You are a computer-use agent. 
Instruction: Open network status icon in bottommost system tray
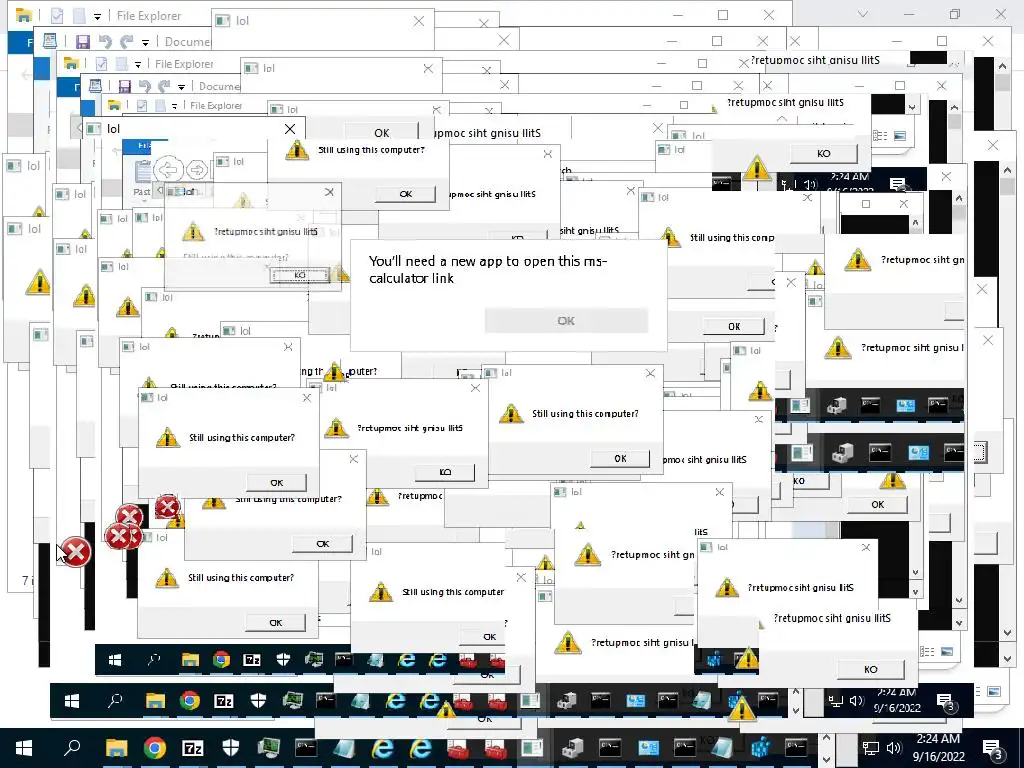[870, 748]
